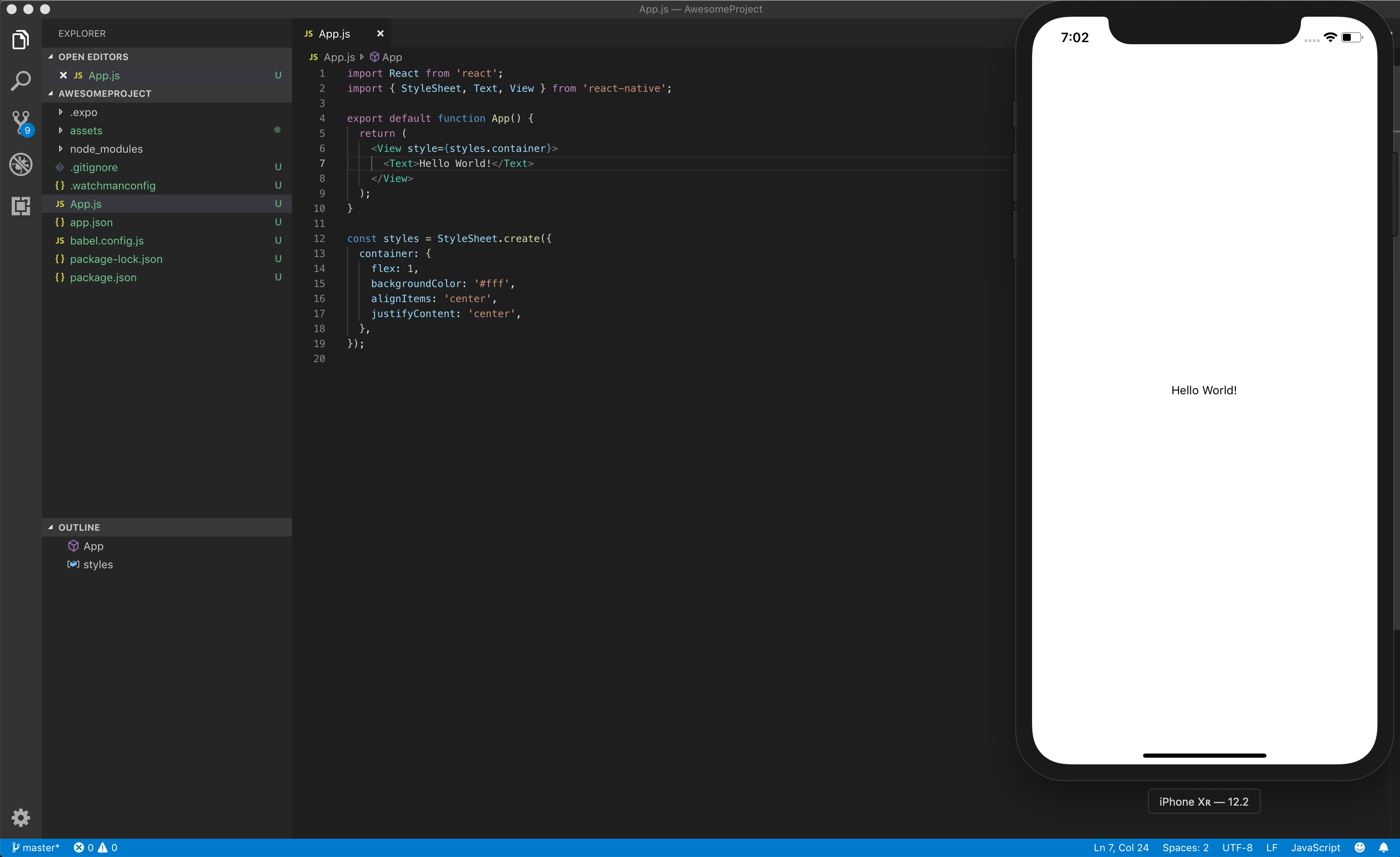Viewport: 1400px width, 857px height.
Task: Open the Extensions view
Action: (x=21, y=206)
